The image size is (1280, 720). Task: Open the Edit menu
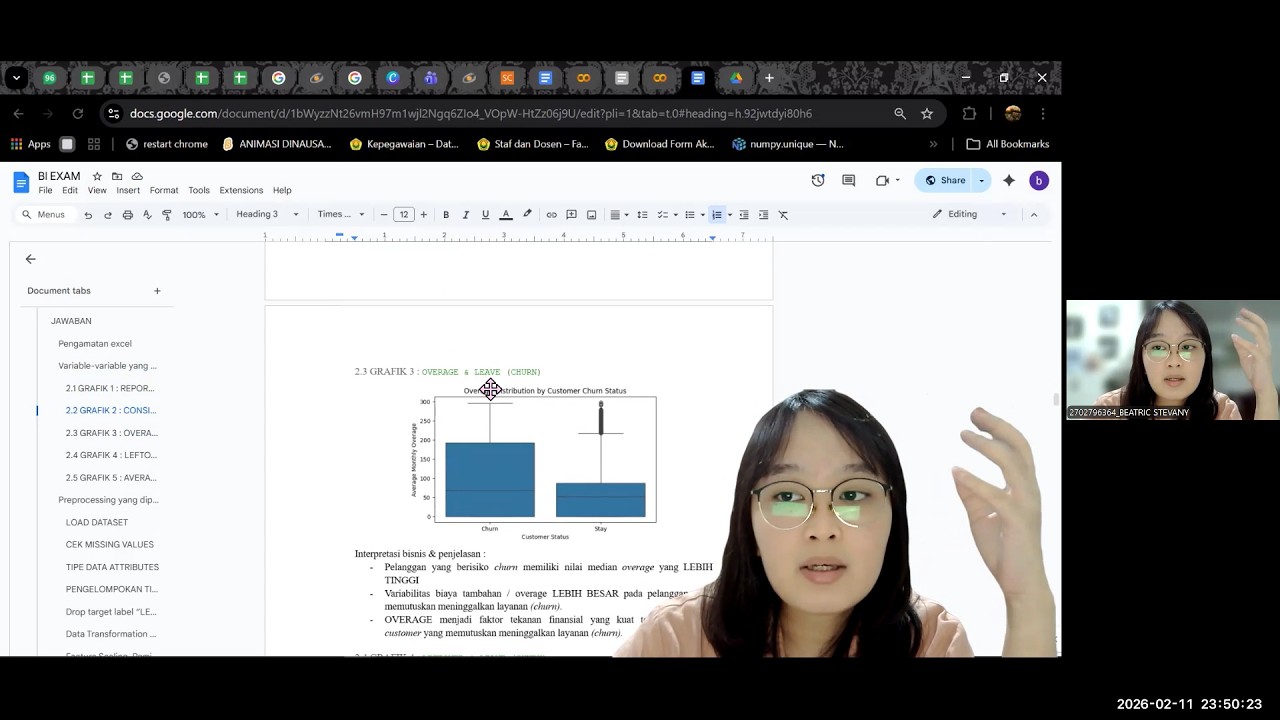click(70, 190)
